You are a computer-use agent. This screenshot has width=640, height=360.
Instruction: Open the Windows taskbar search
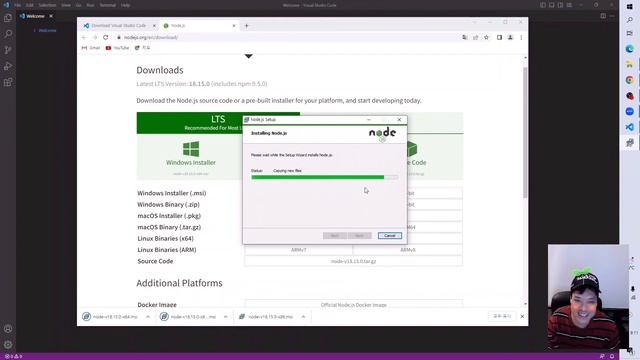[629, 20]
